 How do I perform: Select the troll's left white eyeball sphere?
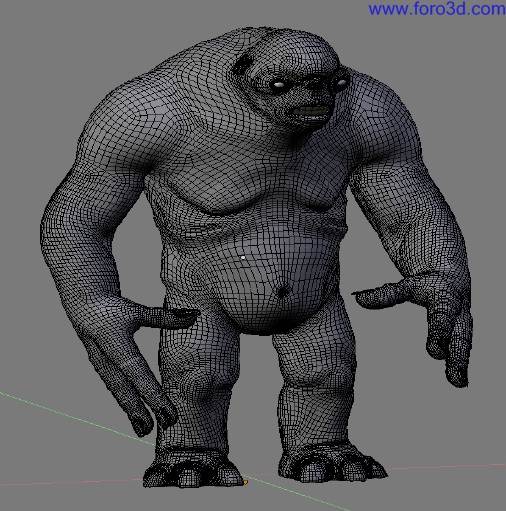pyautogui.click(x=278, y=85)
